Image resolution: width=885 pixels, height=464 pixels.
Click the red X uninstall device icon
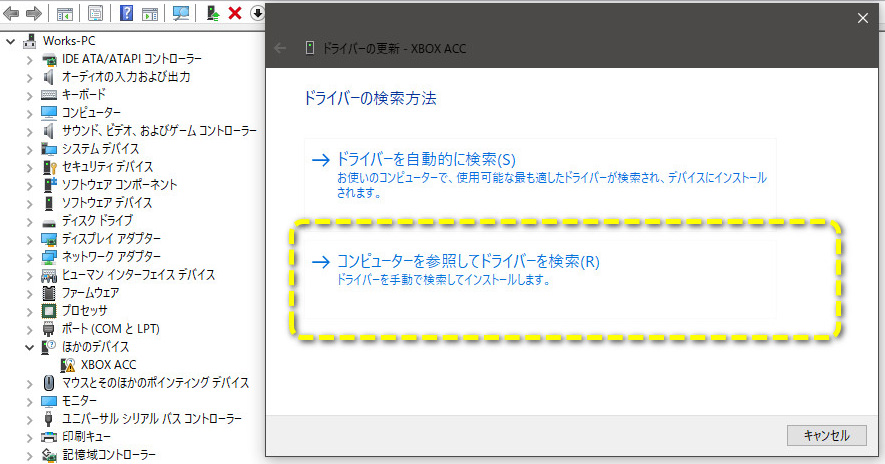click(x=235, y=13)
